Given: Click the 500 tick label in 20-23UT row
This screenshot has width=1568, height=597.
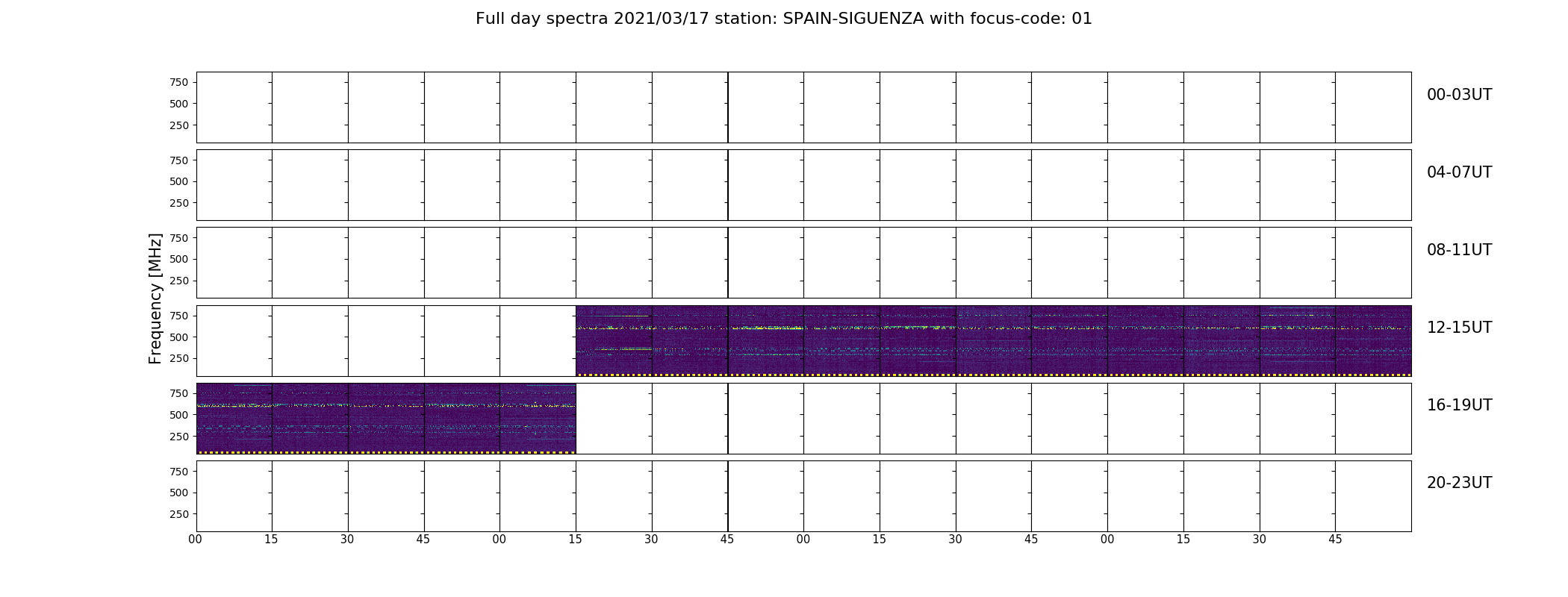Looking at the screenshot, I should tap(179, 493).
